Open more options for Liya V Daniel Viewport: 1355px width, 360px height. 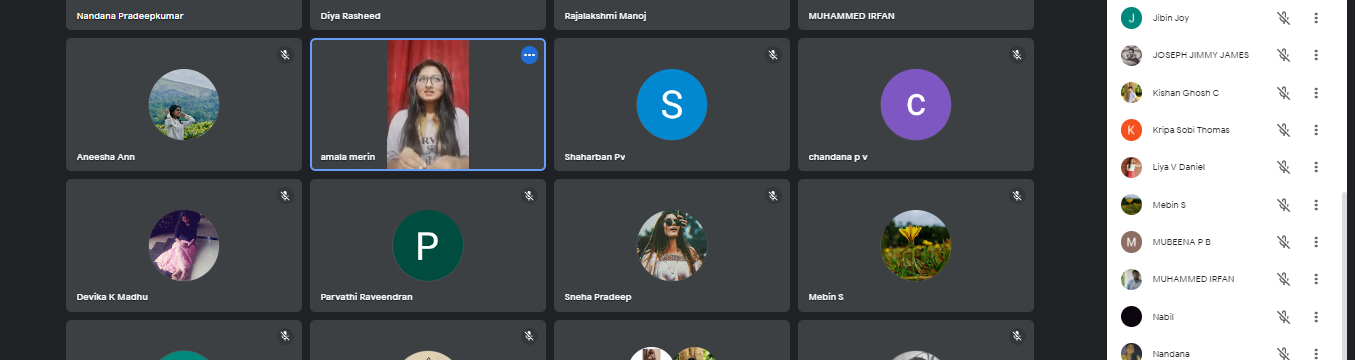pyautogui.click(x=1316, y=167)
